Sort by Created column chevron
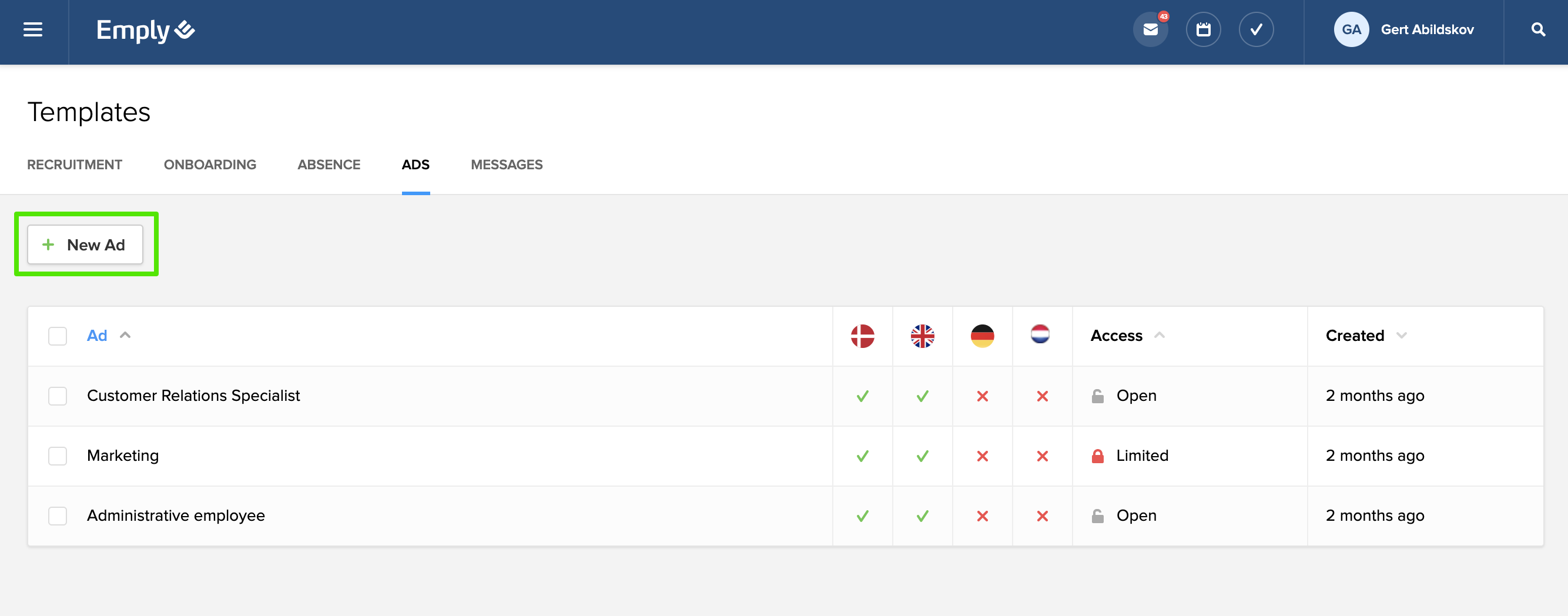This screenshot has width=1568, height=616. pyautogui.click(x=1401, y=336)
